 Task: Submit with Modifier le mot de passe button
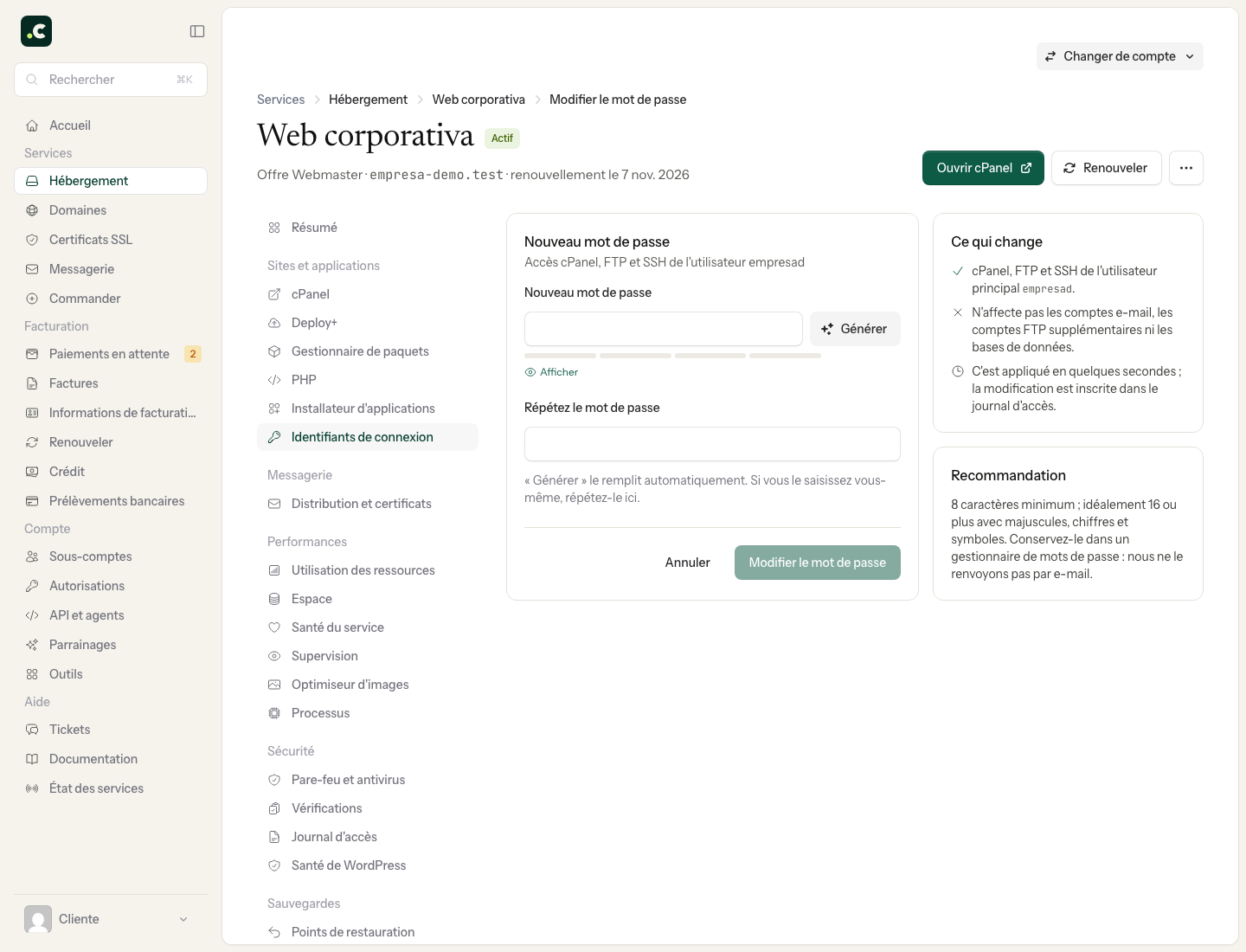click(x=818, y=563)
